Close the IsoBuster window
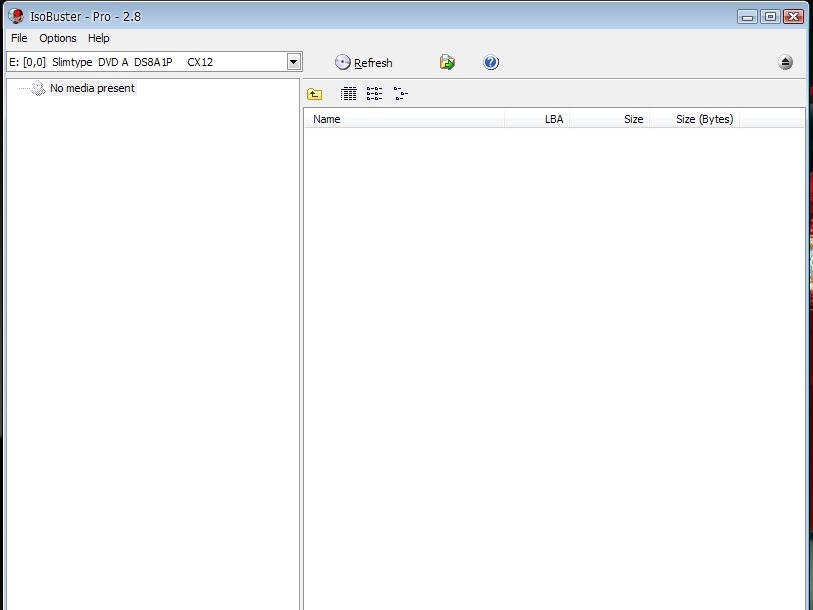This screenshot has width=813, height=610. tap(793, 17)
